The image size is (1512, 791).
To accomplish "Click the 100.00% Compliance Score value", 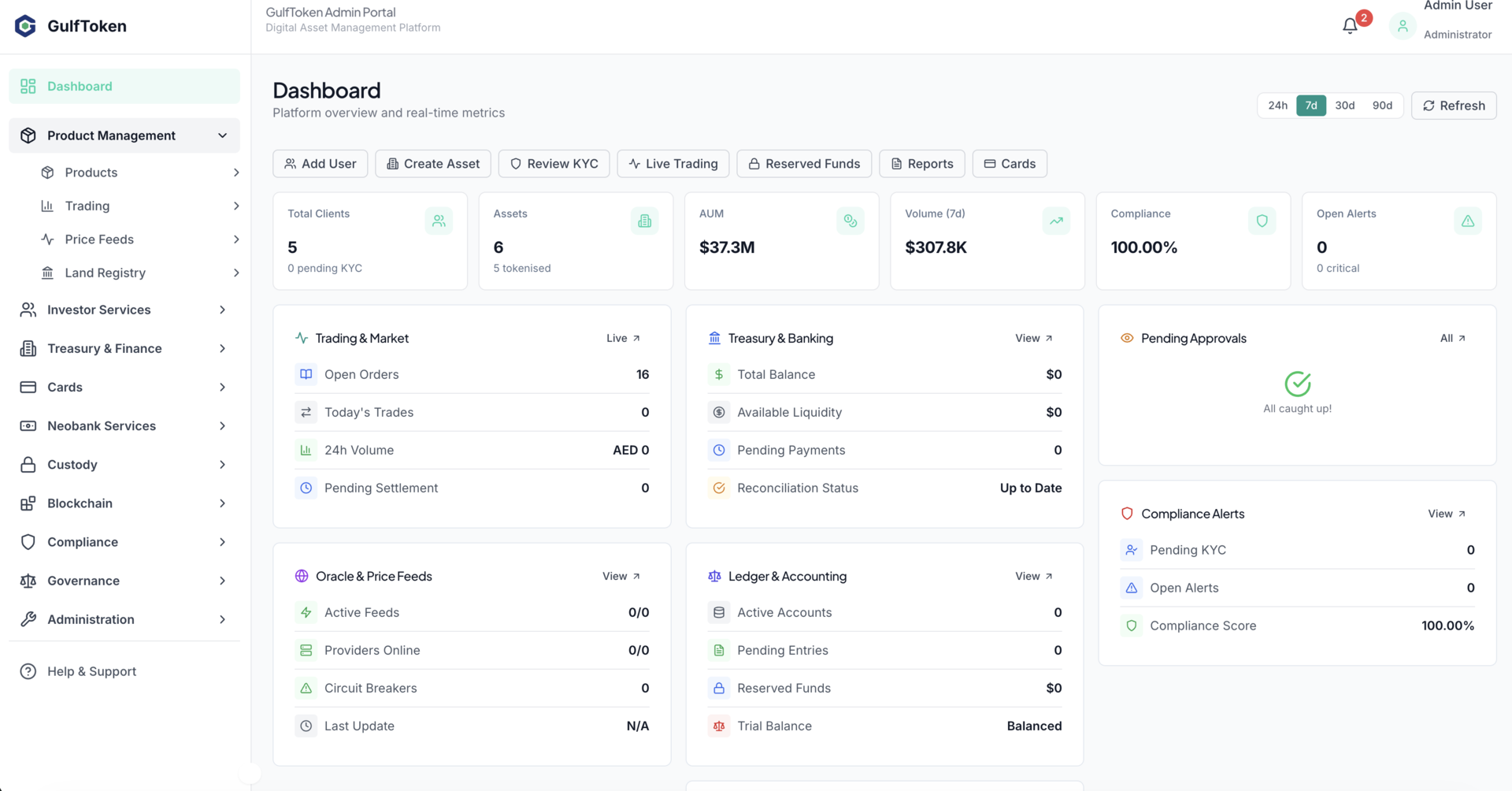I will coord(1447,625).
